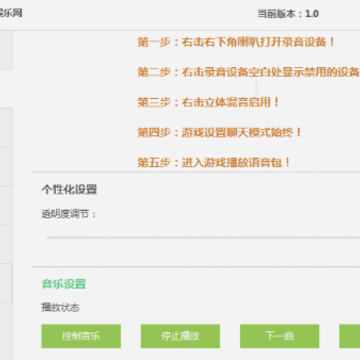Open left sidebar tab beside transparency slider
The width and height of the screenshot is (360, 360).
[x=6, y=244]
